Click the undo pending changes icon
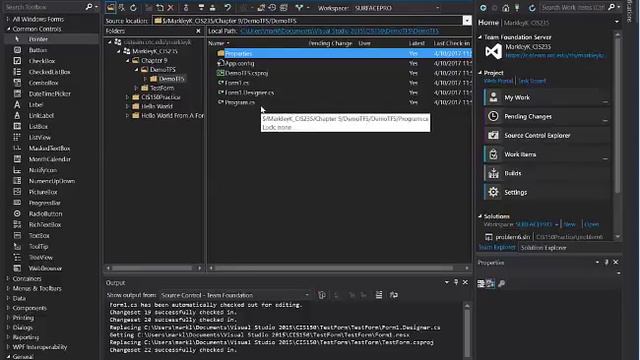640x360 pixels. tap(228, 7)
